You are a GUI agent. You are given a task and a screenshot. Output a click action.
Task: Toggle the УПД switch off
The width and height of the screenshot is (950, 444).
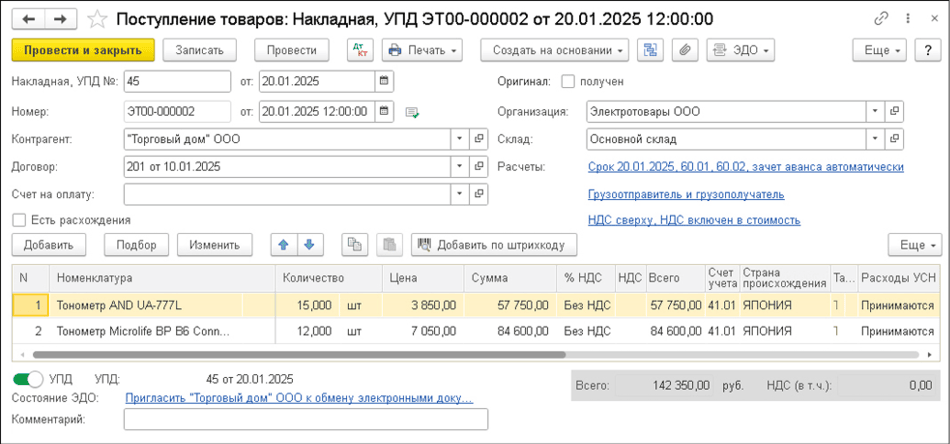(x=28, y=379)
